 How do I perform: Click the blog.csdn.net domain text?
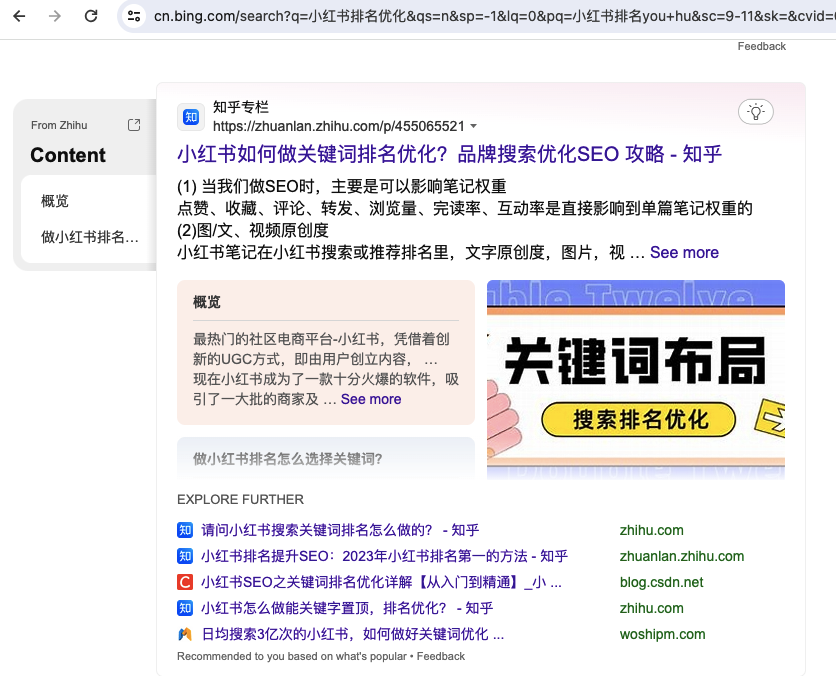(661, 583)
